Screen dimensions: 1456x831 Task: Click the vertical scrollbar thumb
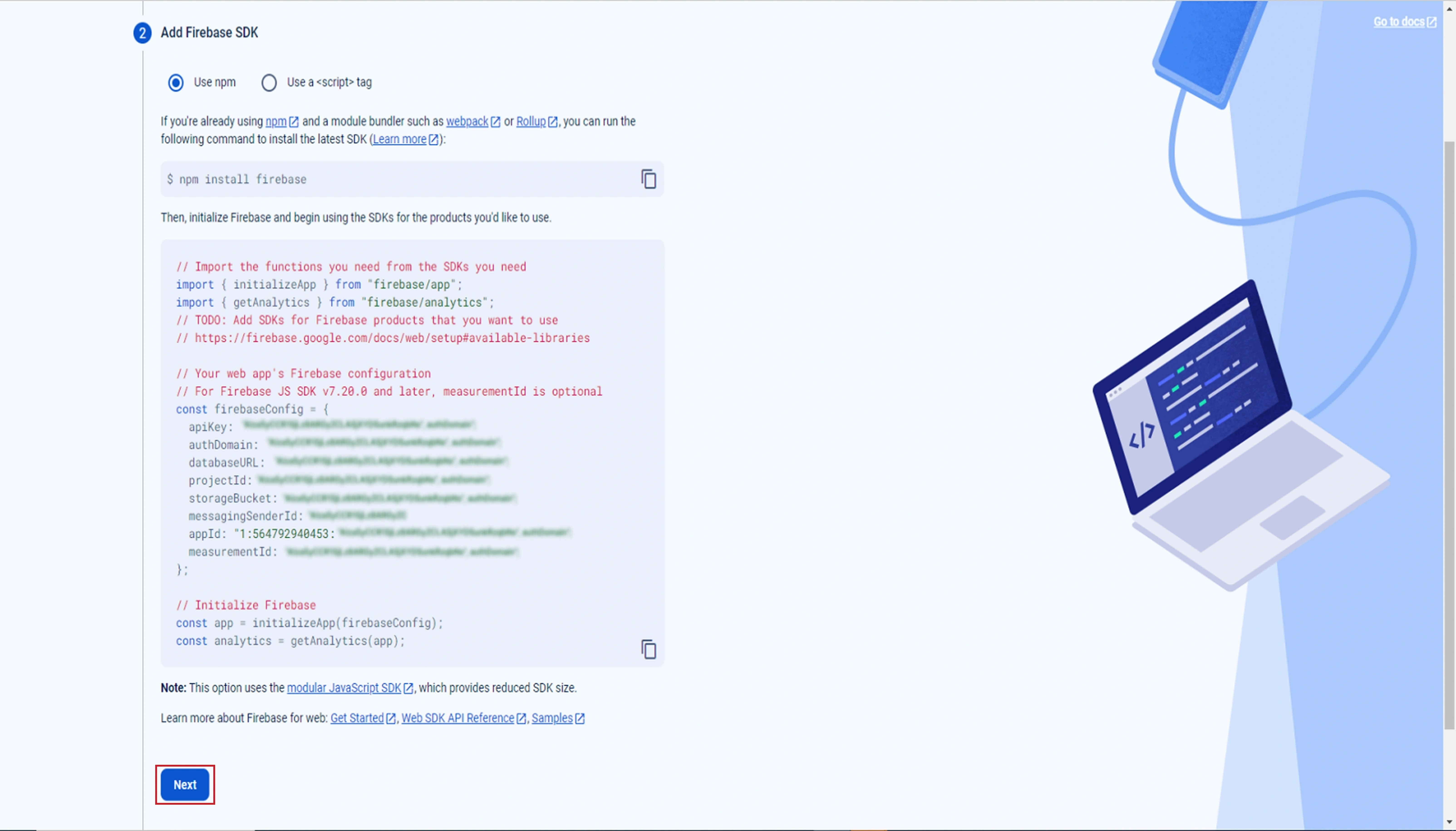coord(1449,435)
